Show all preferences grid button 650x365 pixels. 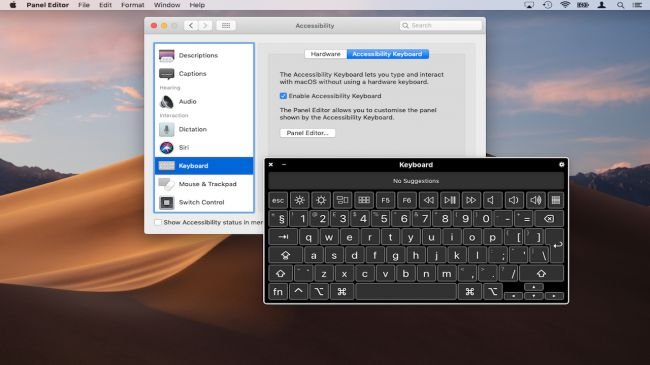226,25
